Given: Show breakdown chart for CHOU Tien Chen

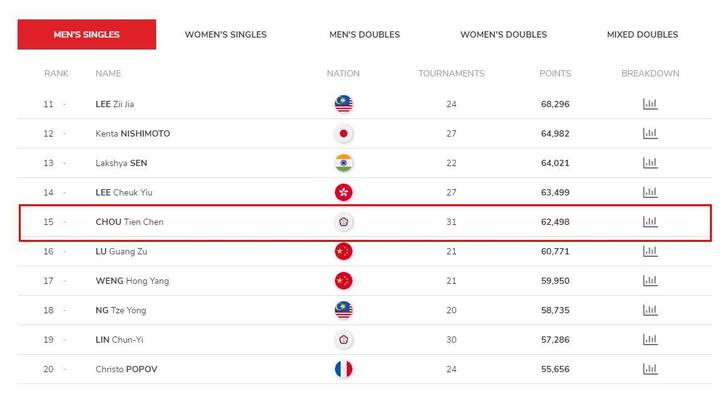Looking at the screenshot, I should (650, 222).
